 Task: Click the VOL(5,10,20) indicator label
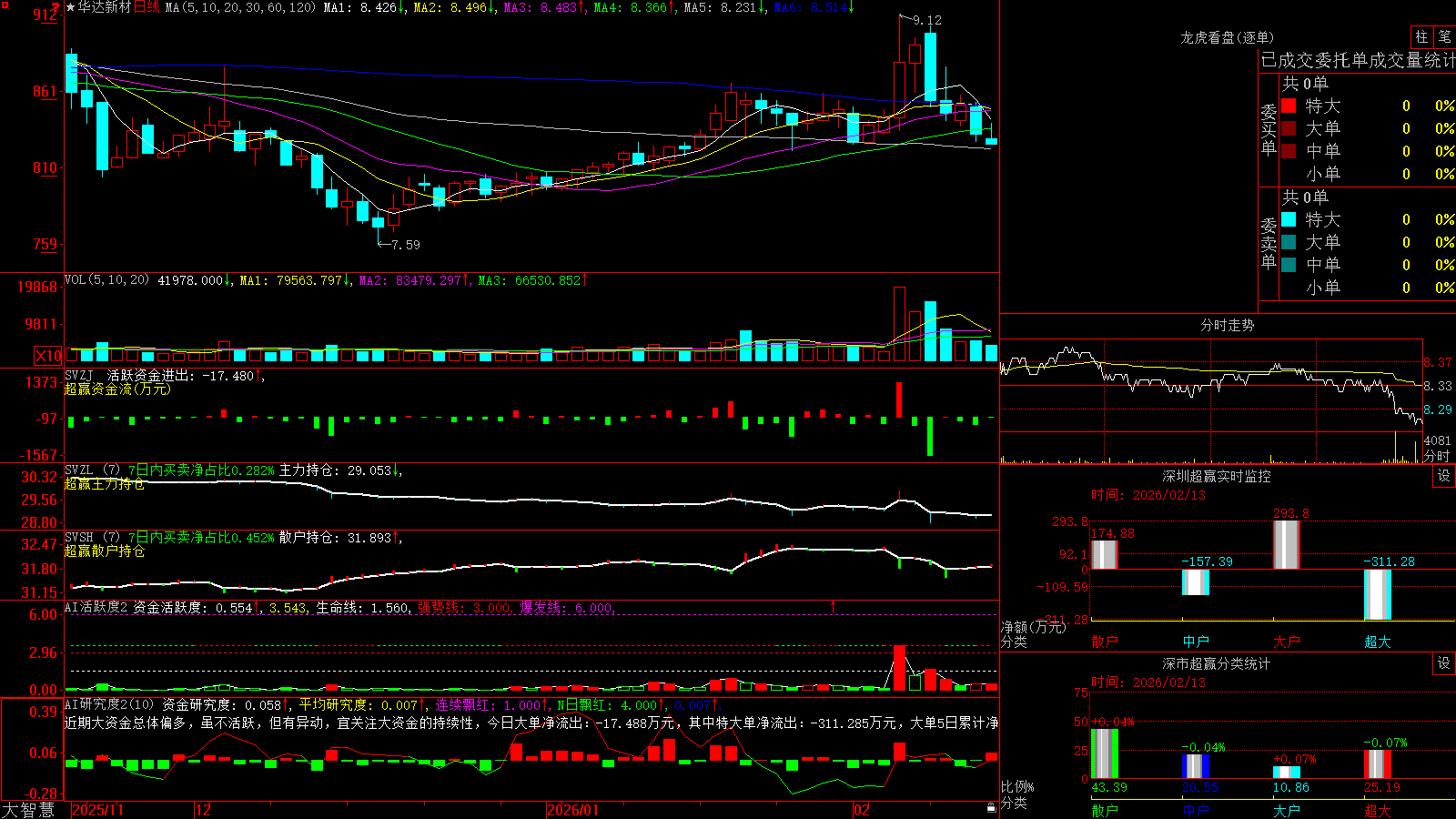106,280
